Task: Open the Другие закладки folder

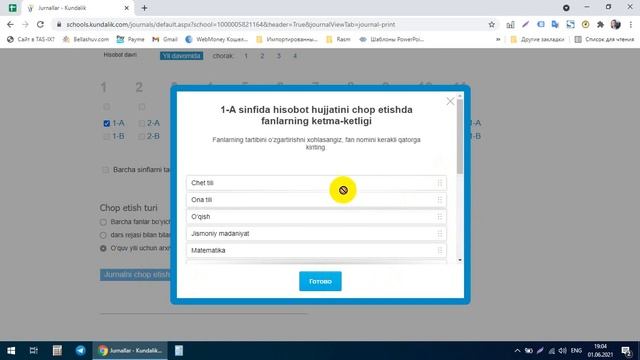Action: pyautogui.click(x=537, y=39)
